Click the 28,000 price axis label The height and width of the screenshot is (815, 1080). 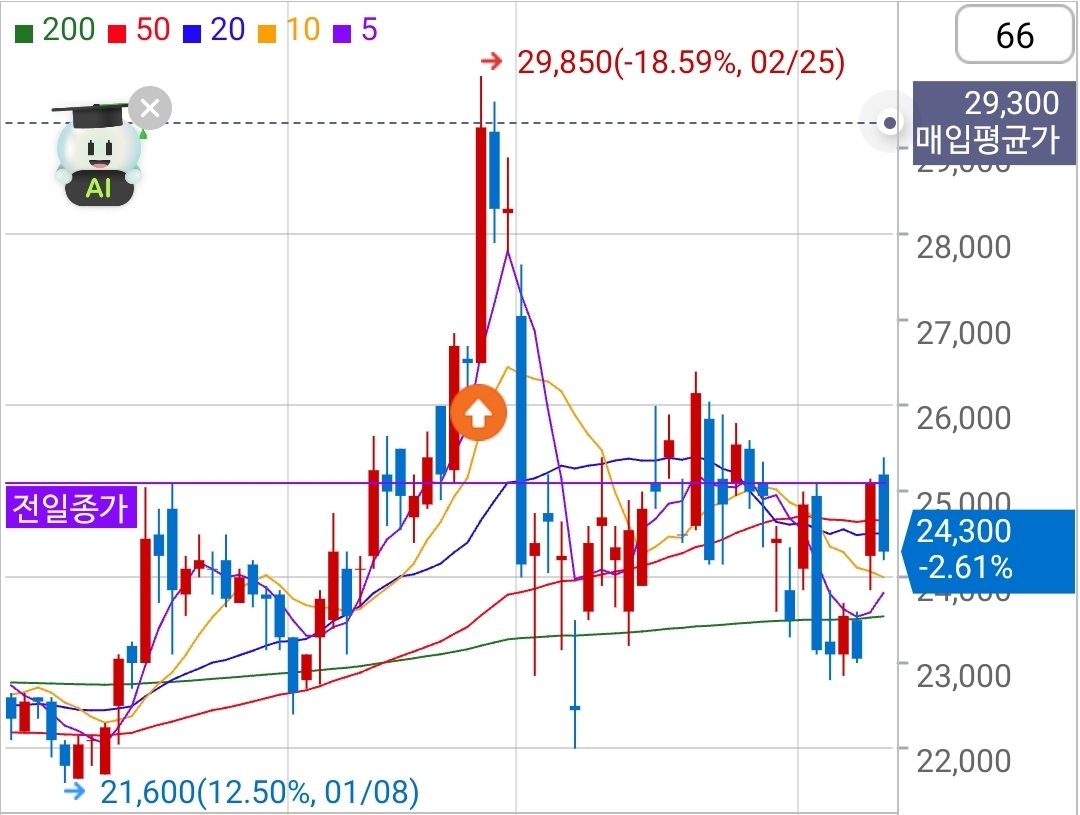point(963,246)
